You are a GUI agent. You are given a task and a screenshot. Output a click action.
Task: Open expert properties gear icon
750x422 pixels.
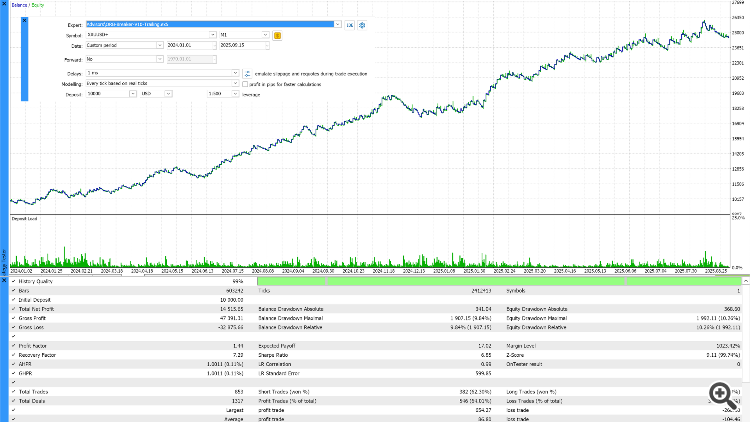362,23
